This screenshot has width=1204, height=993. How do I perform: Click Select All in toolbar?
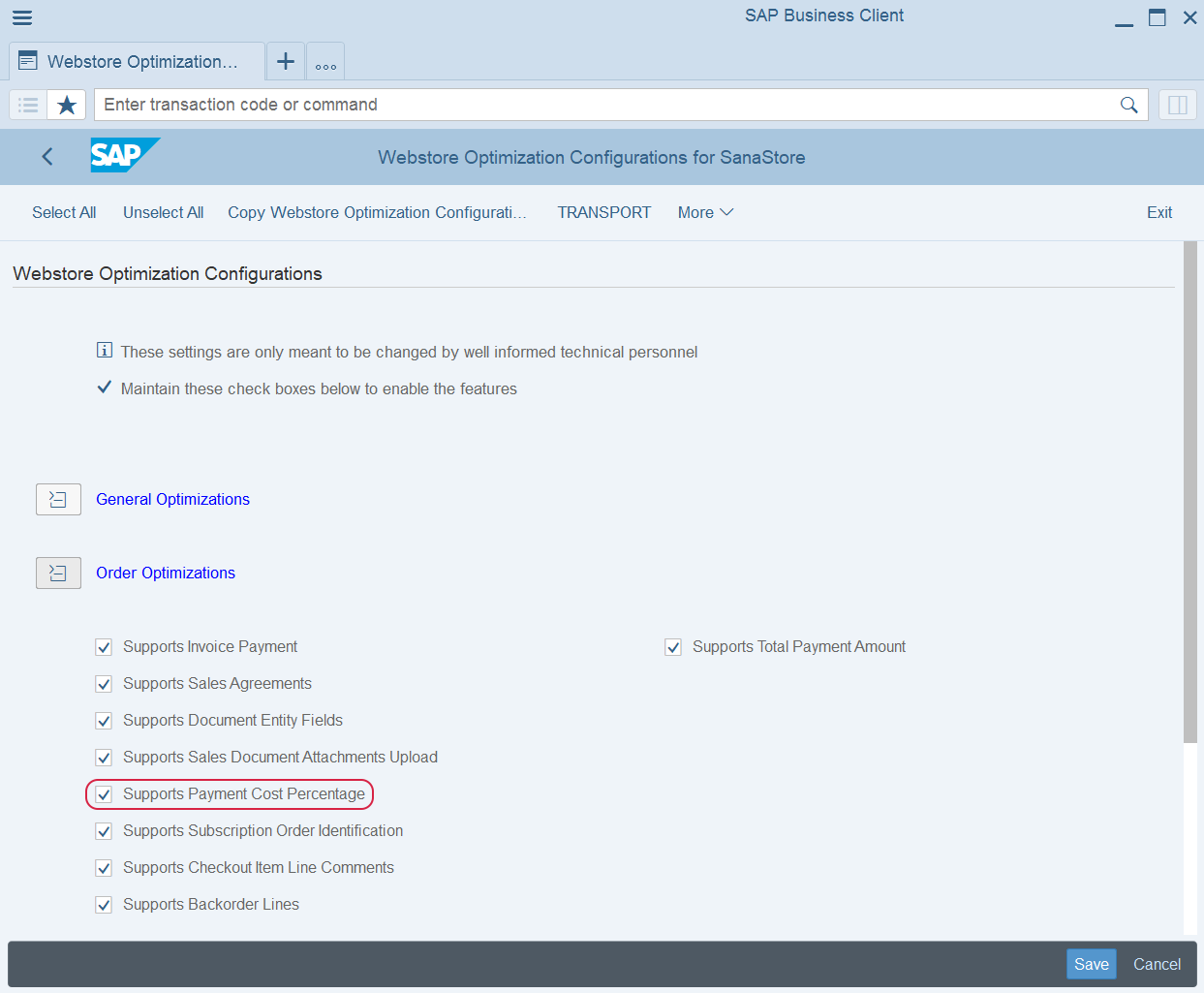coord(64,212)
